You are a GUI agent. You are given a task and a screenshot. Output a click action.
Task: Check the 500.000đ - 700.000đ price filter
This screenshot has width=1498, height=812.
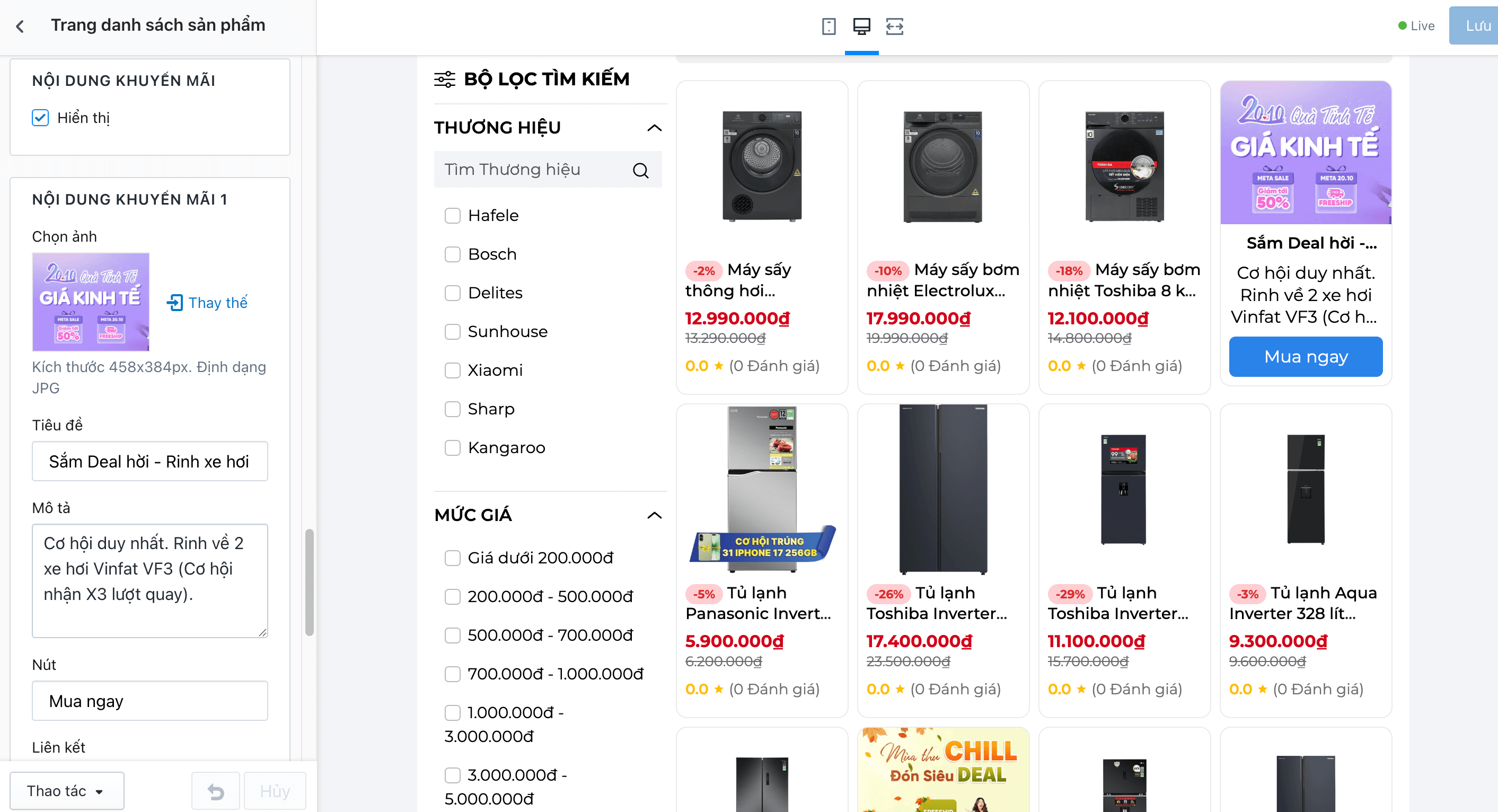(x=453, y=635)
